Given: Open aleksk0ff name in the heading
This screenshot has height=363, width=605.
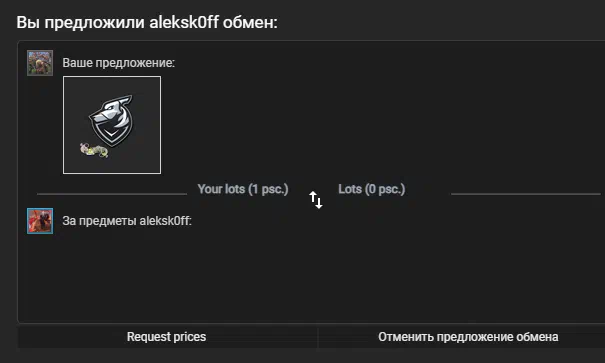Looking at the screenshot, I should [x=184, y=22].
